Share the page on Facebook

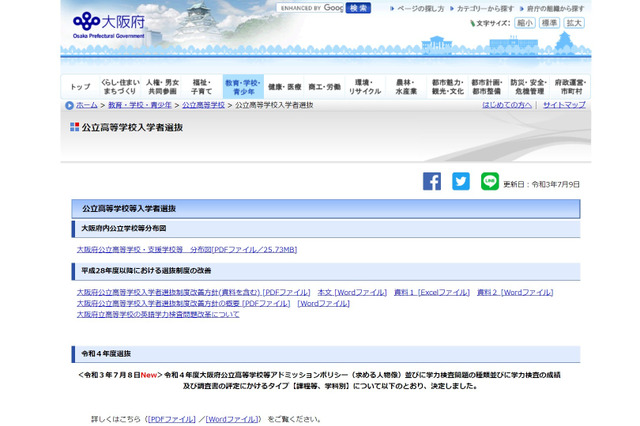tap(432, 181)
